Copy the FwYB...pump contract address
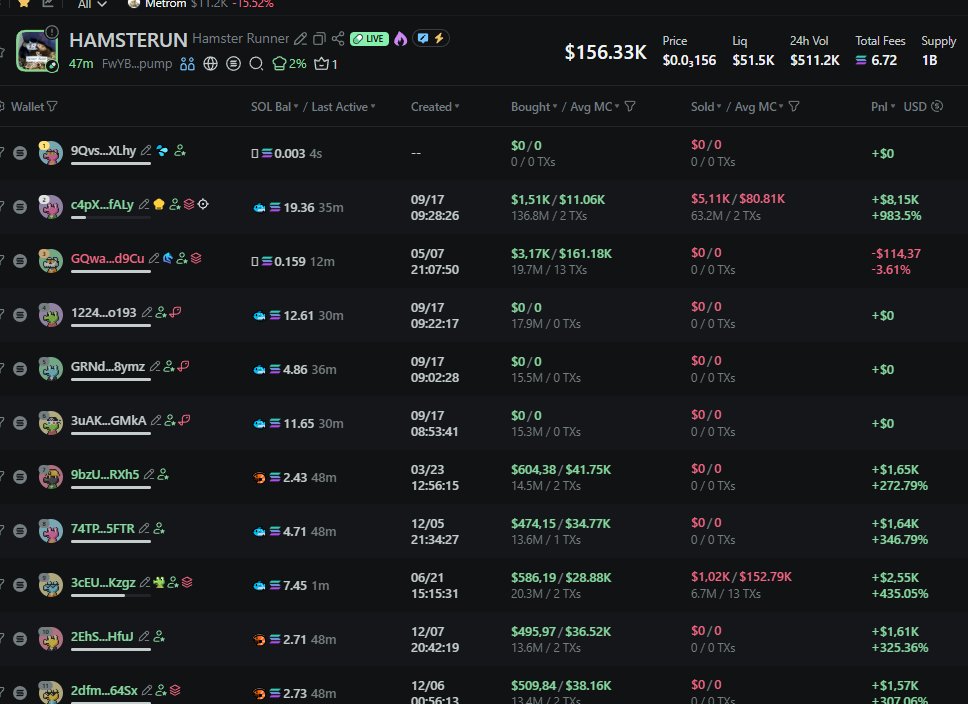Image resolution: width=968 pixels, height=704 pixels. 137,64
